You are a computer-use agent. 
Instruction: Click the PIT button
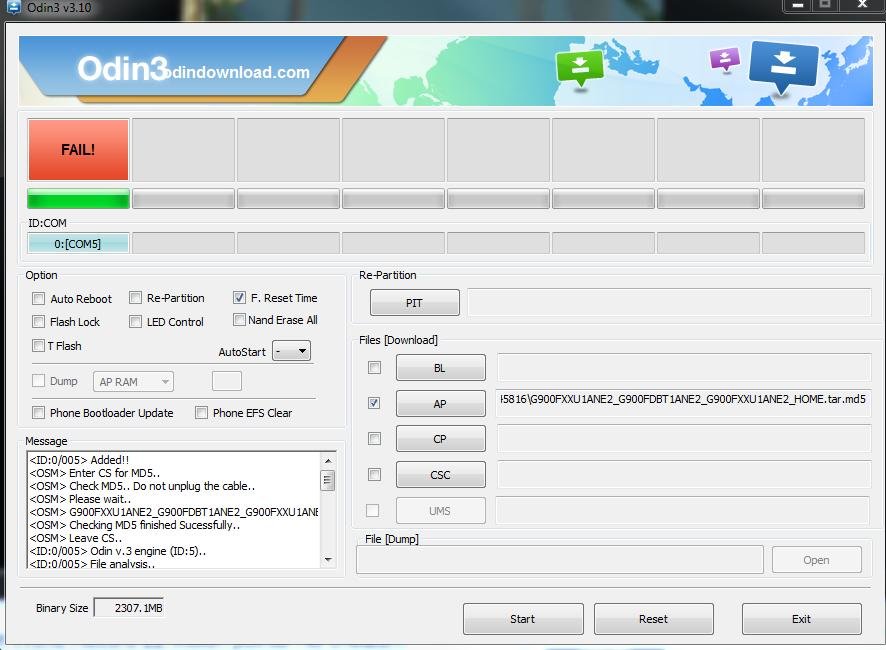(415, 303)
